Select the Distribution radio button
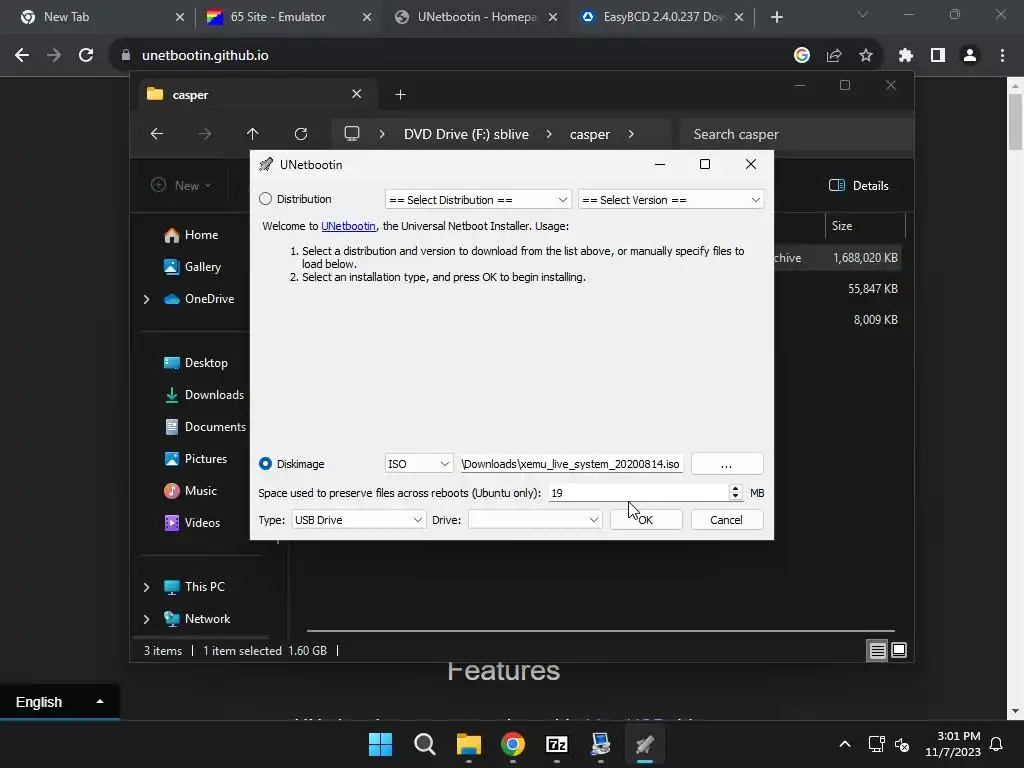This screenshot has width=1024, height=768. [x=265, y=199]
